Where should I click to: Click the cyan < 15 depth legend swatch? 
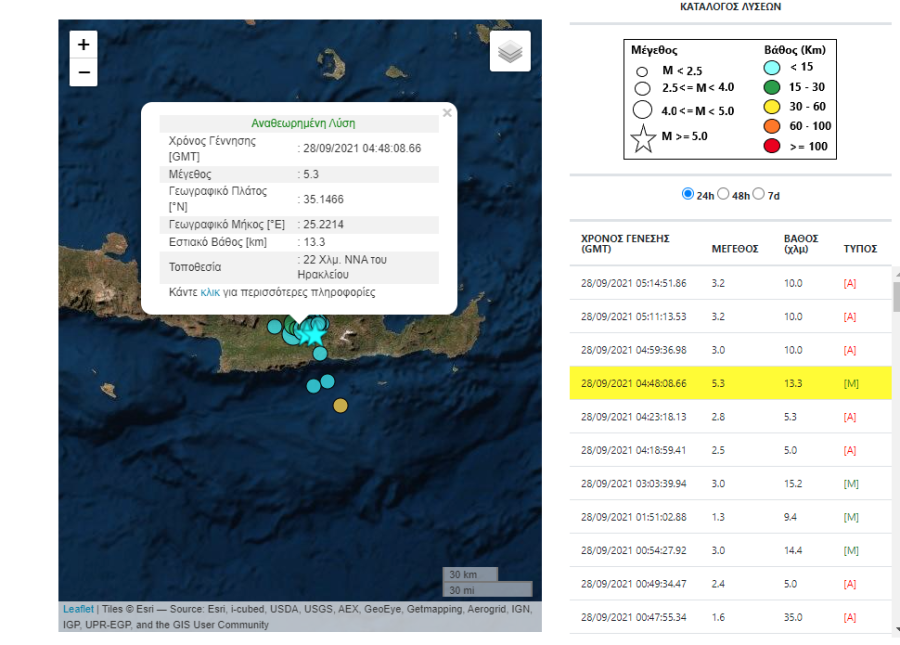pos(771,67)
